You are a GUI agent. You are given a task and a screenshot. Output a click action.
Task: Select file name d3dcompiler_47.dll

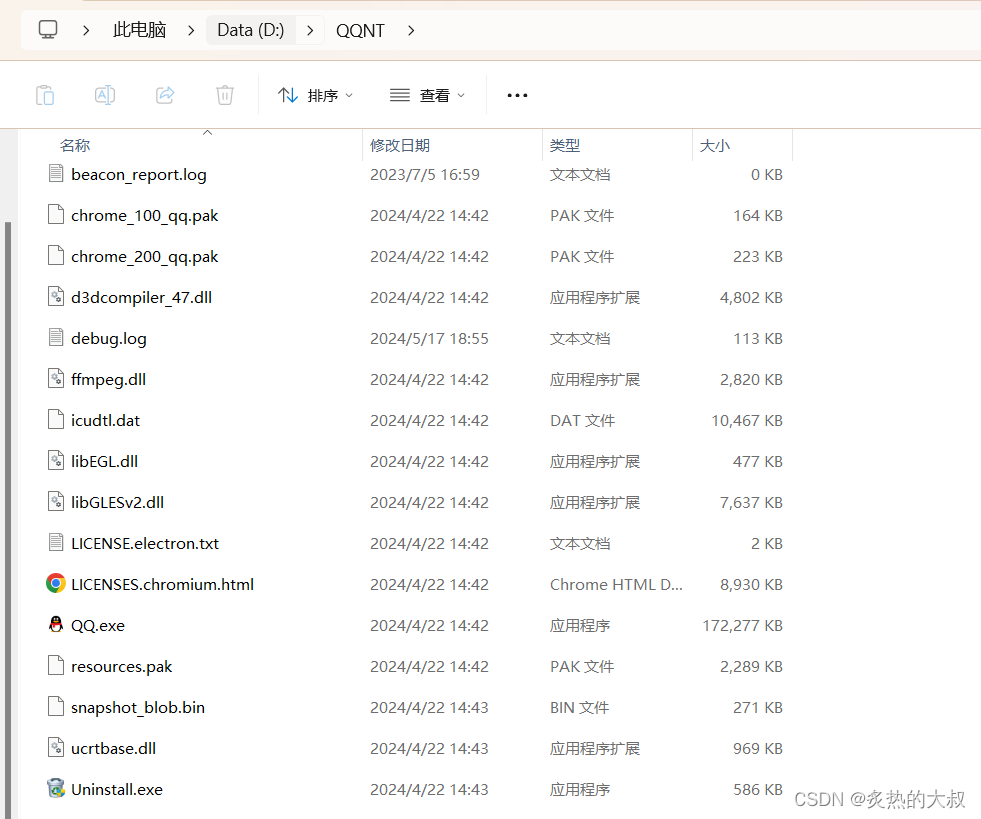pos(141,298)
